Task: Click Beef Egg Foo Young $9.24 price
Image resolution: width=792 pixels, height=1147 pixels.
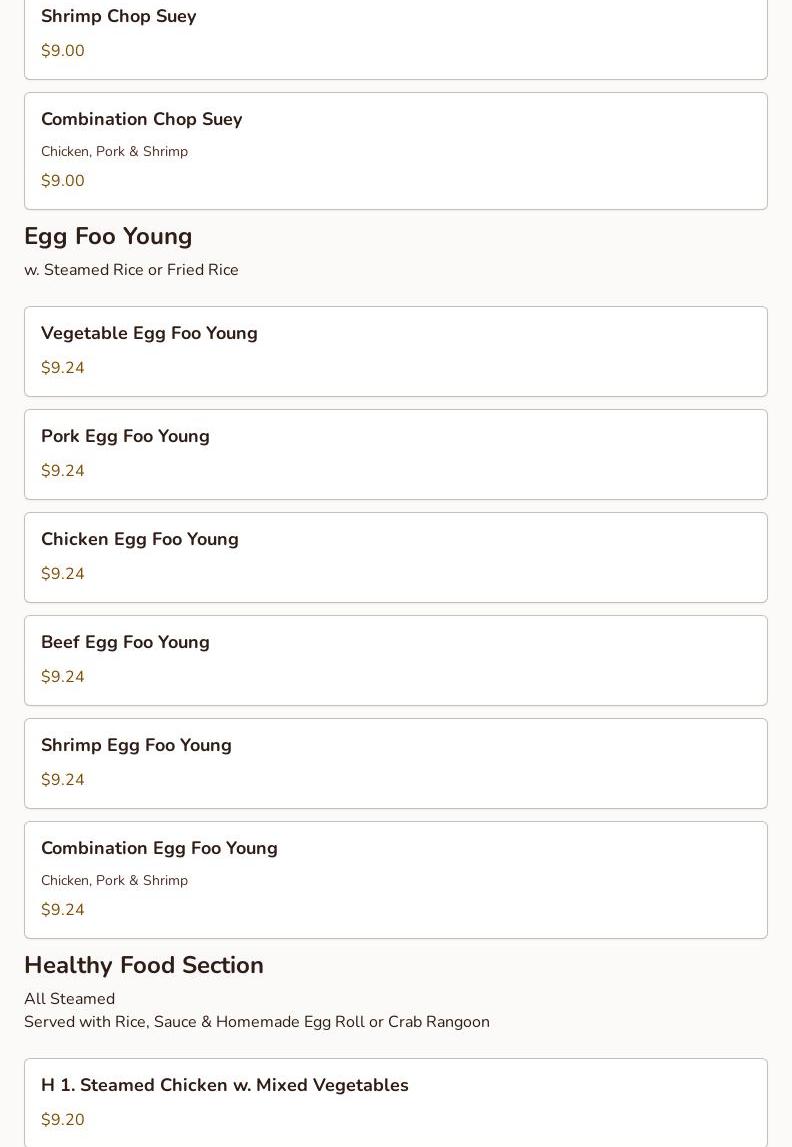Action: point(63,677)
